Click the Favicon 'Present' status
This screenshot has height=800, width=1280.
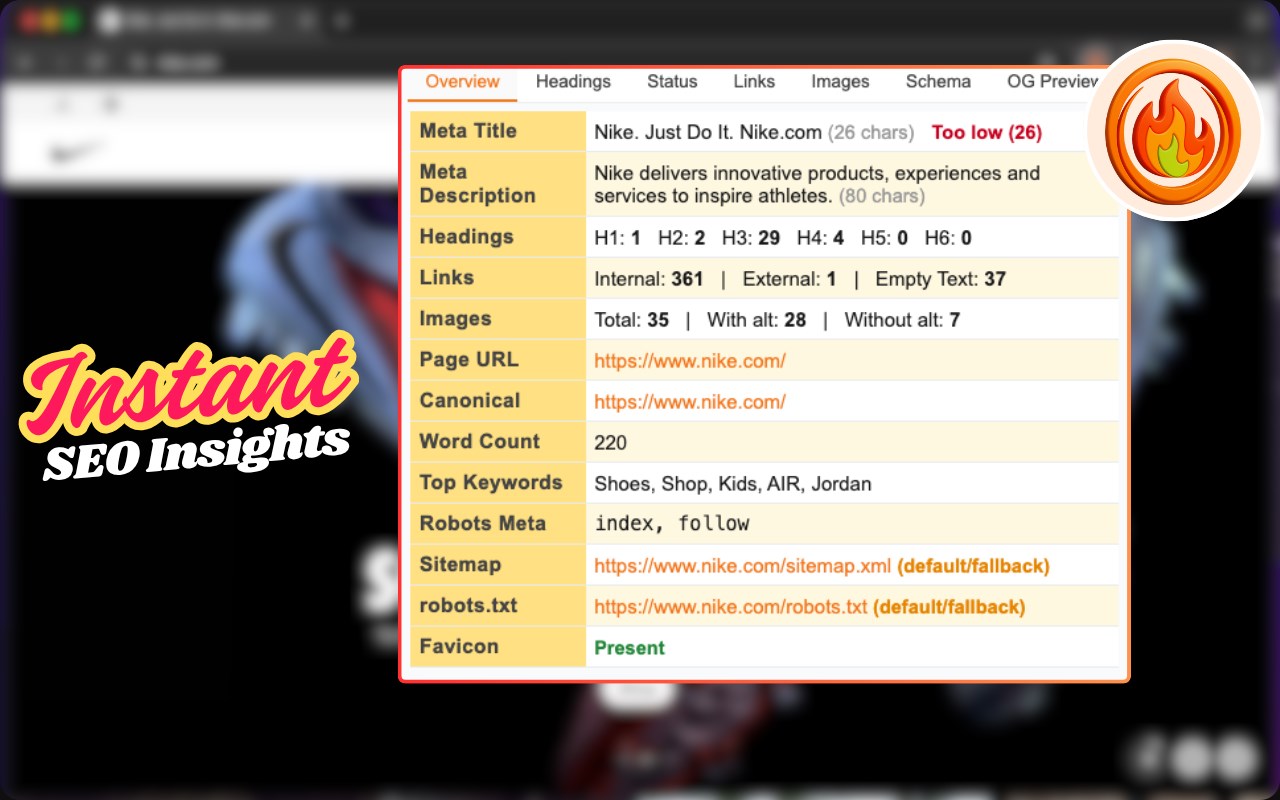(629, 648)
